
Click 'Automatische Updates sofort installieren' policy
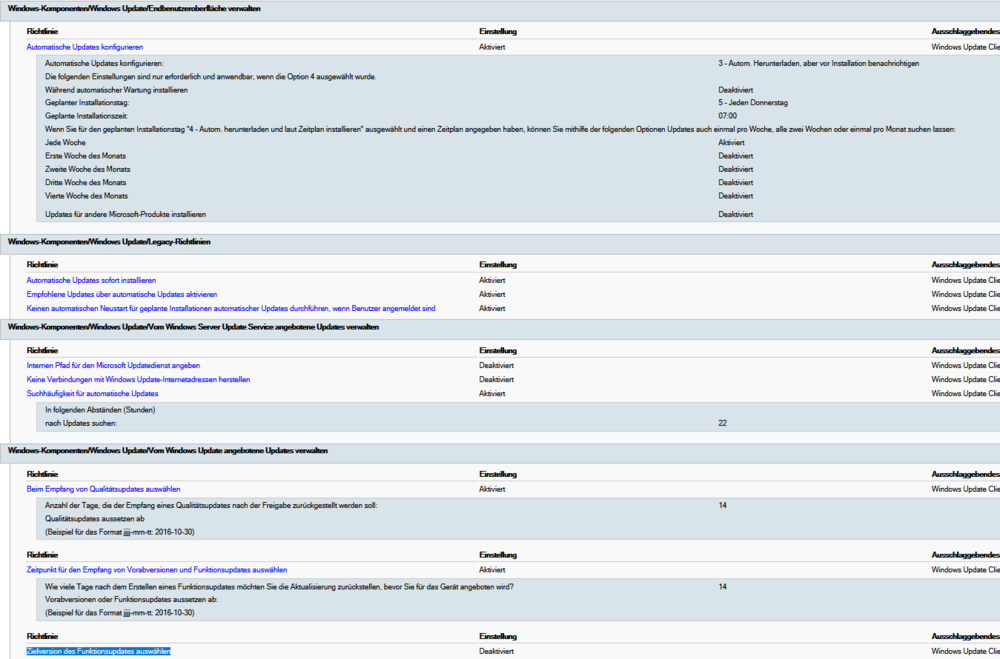(91, 280)
